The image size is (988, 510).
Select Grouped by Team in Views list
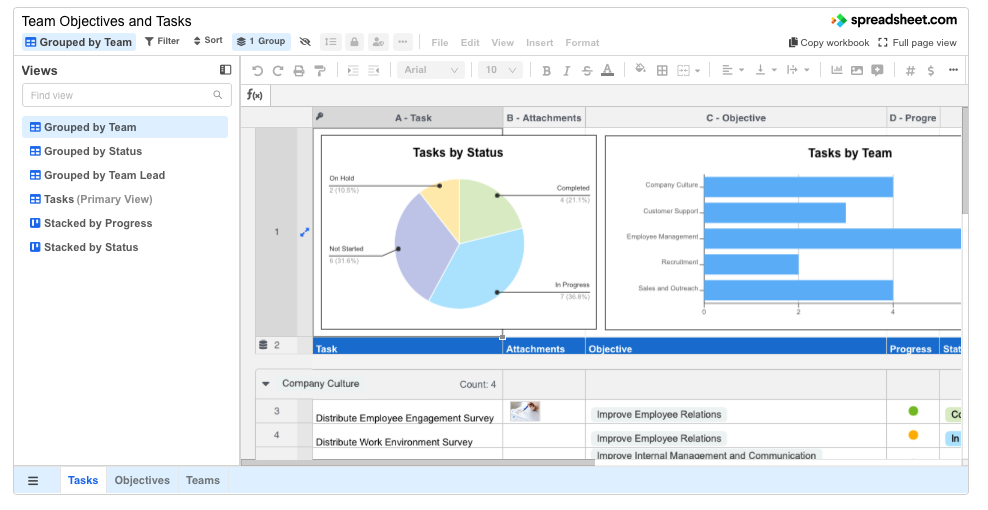point(125,127)
